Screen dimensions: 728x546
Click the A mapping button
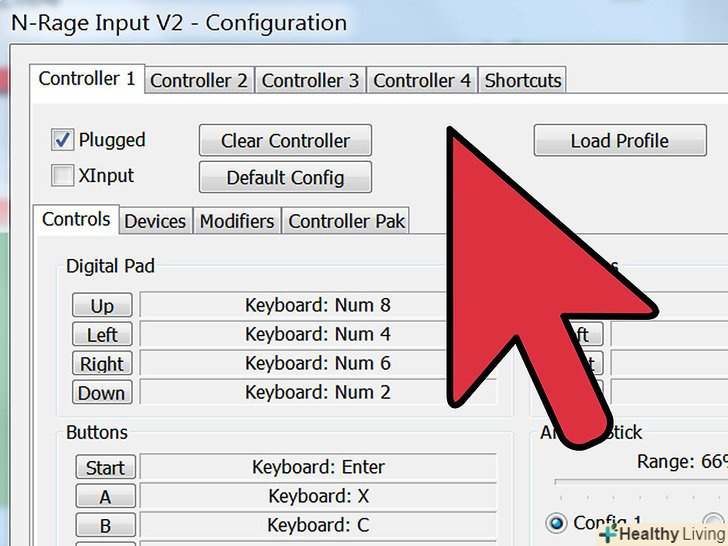click(x=105, y=496)
